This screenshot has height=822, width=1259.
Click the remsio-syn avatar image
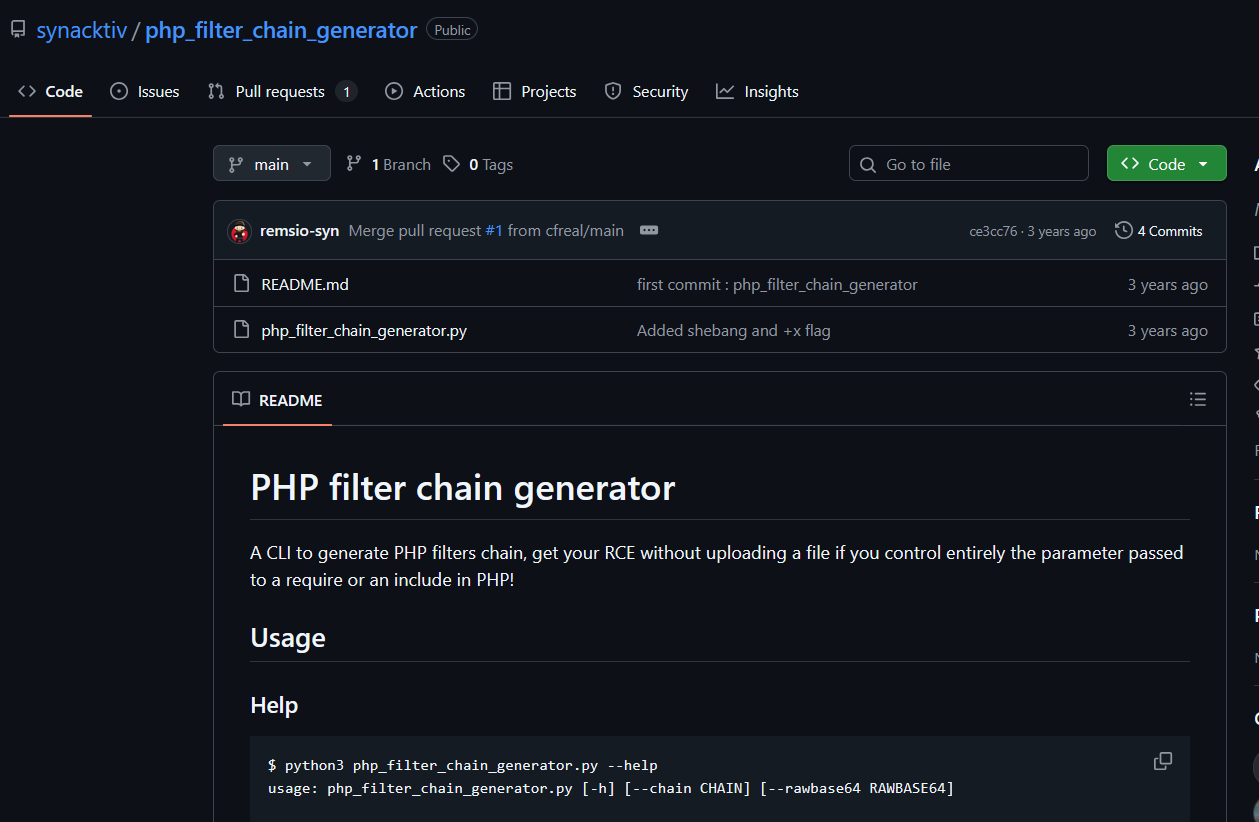point(239,231)
